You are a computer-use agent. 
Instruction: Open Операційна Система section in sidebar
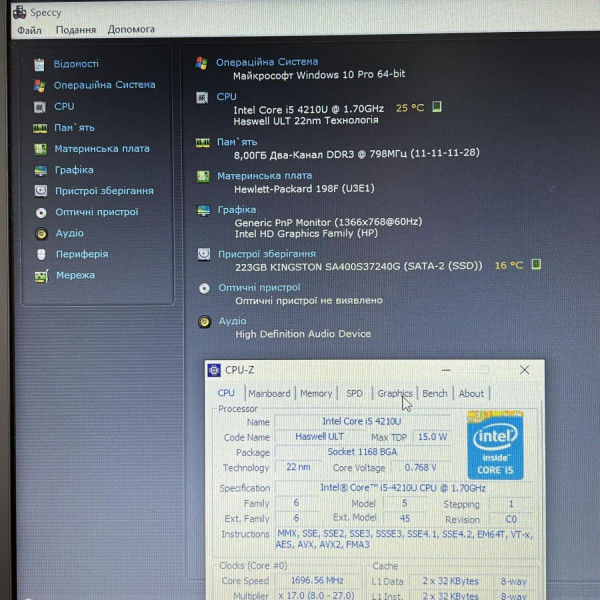(104, 85)
